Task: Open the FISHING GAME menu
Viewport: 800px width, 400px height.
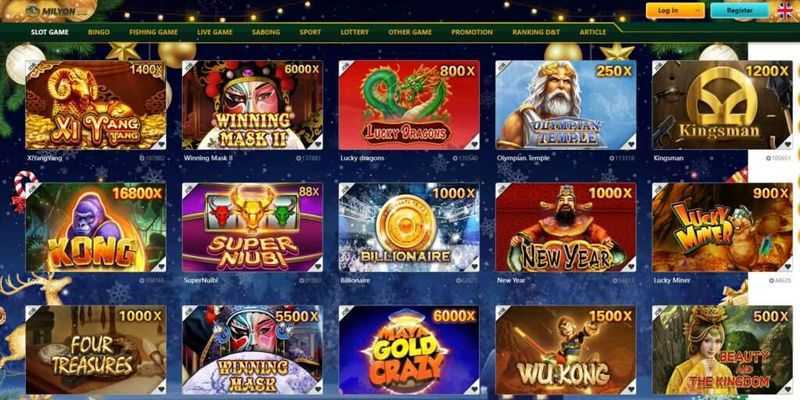Action: pyautogui.click(x=154, y=32)
